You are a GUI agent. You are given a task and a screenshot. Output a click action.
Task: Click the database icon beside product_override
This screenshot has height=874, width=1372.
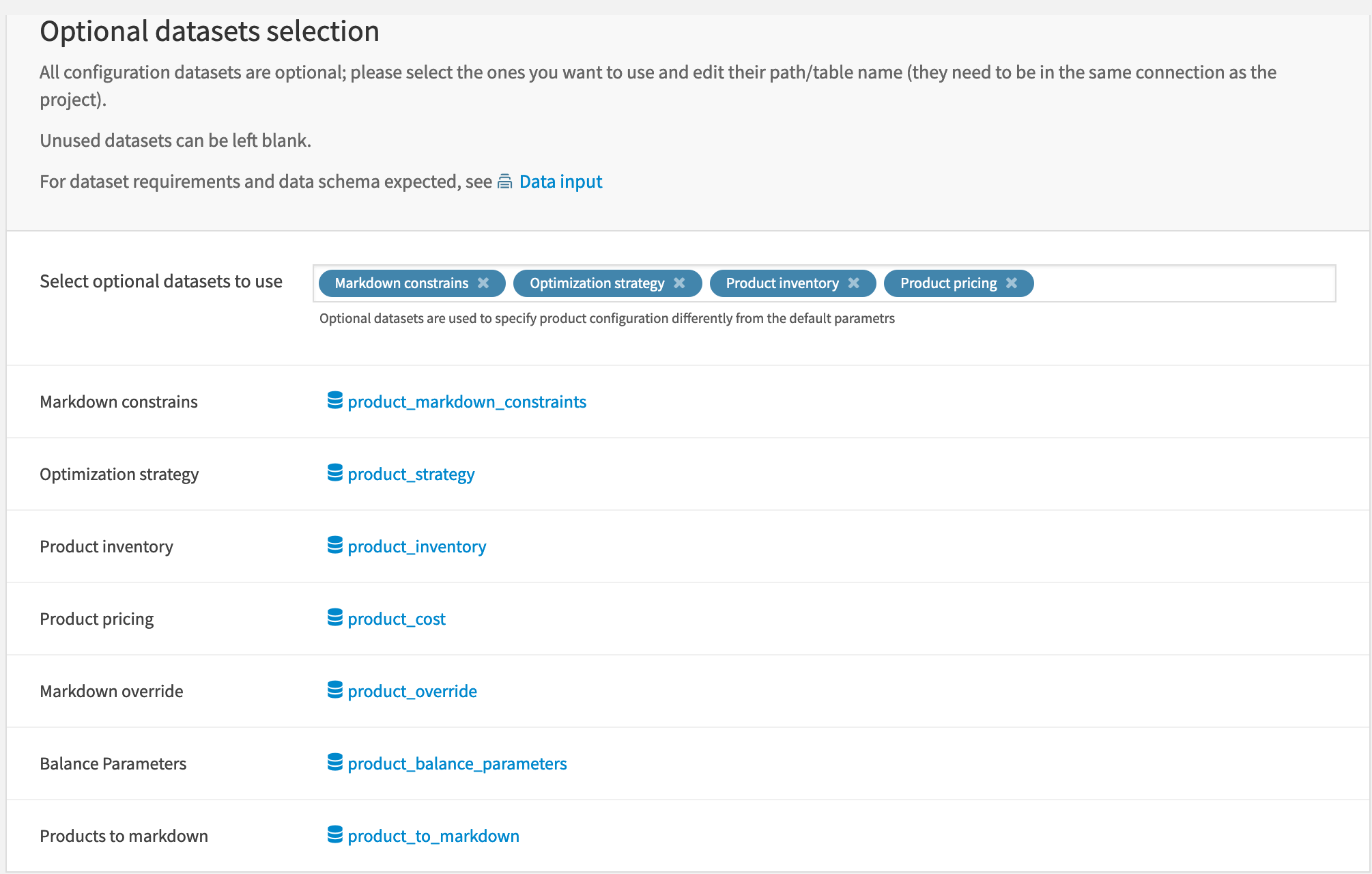334,691
